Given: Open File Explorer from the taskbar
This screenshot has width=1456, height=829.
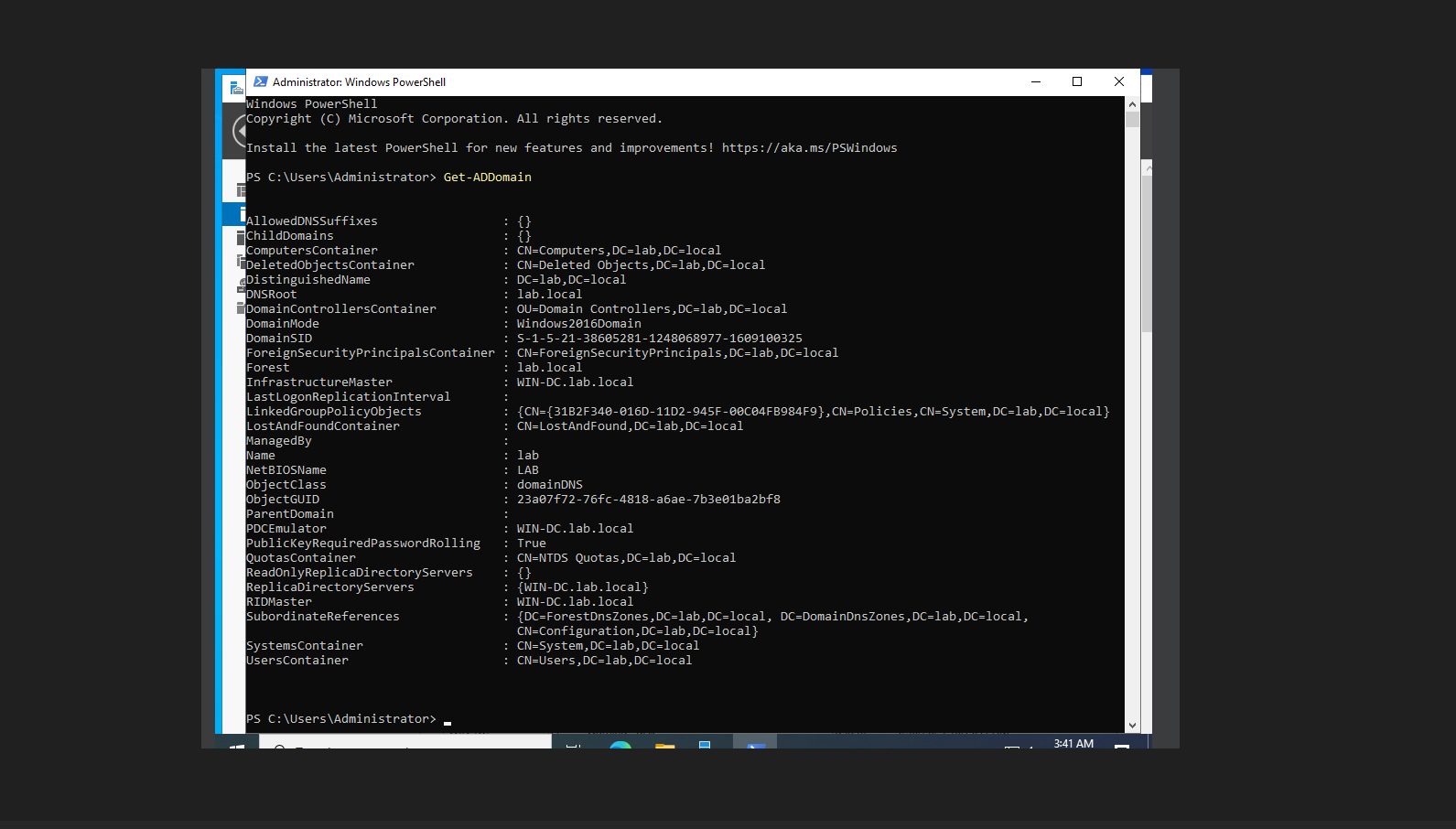Looking at the screenshot, I should click(664, 745).
